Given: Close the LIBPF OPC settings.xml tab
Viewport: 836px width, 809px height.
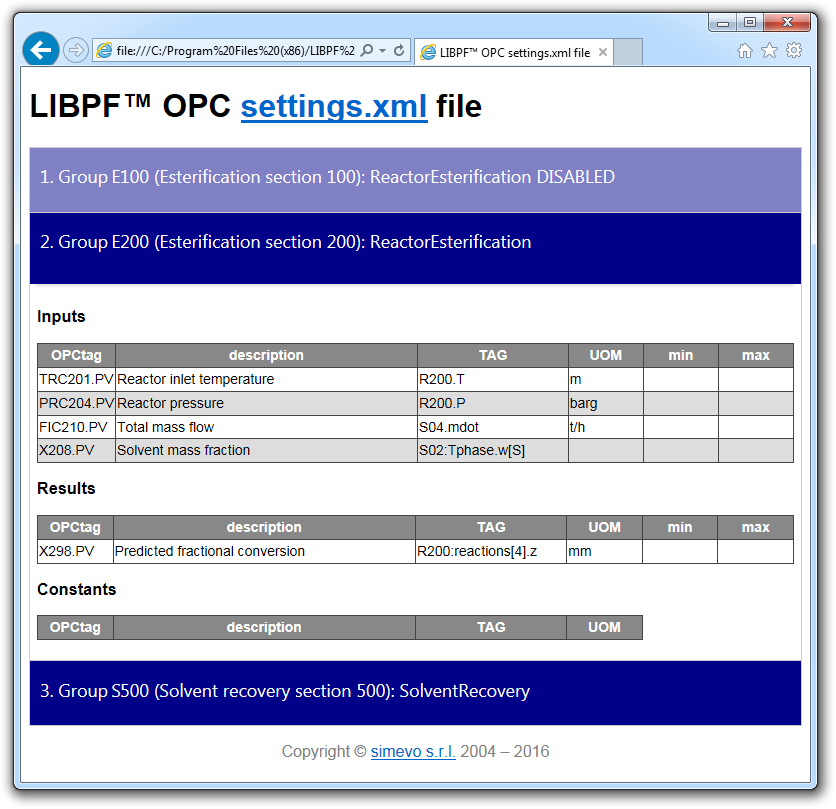Looking at the screenshot, I should [x=603, y=53].
